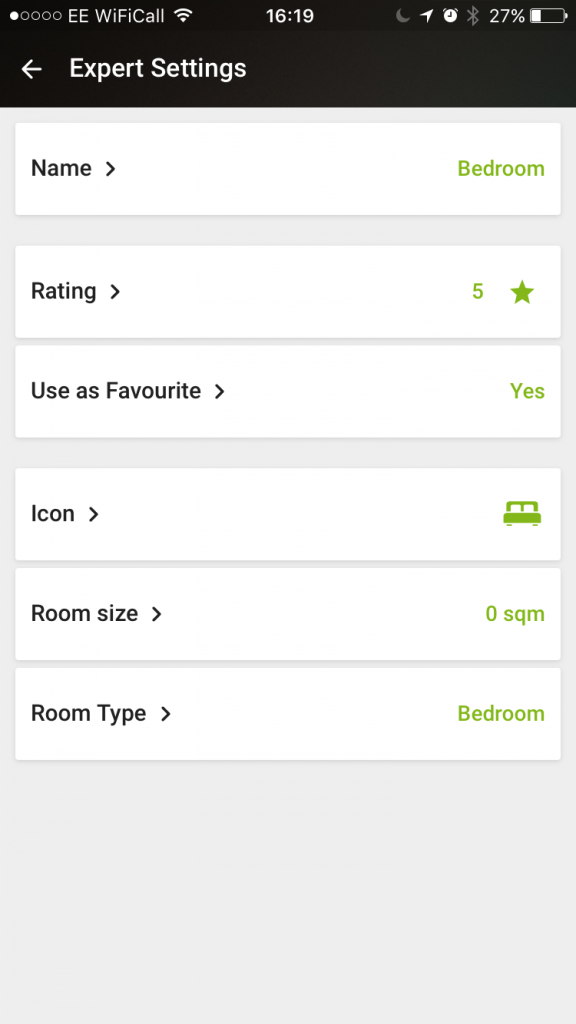Open the Room size setting row
Screen dimensions: 576x1024
pos(288,614)
